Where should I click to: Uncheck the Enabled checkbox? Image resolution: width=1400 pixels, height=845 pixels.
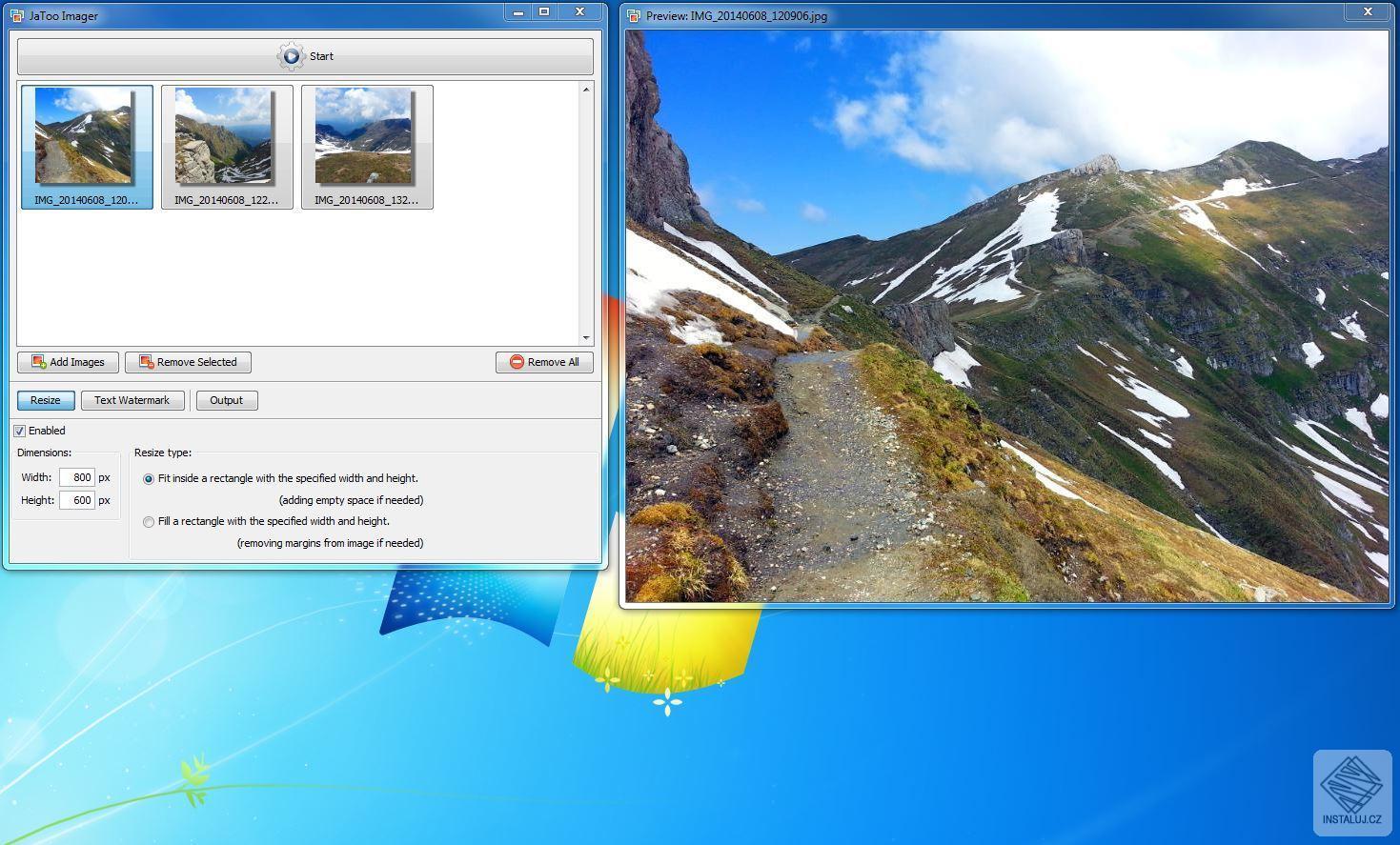19,431
